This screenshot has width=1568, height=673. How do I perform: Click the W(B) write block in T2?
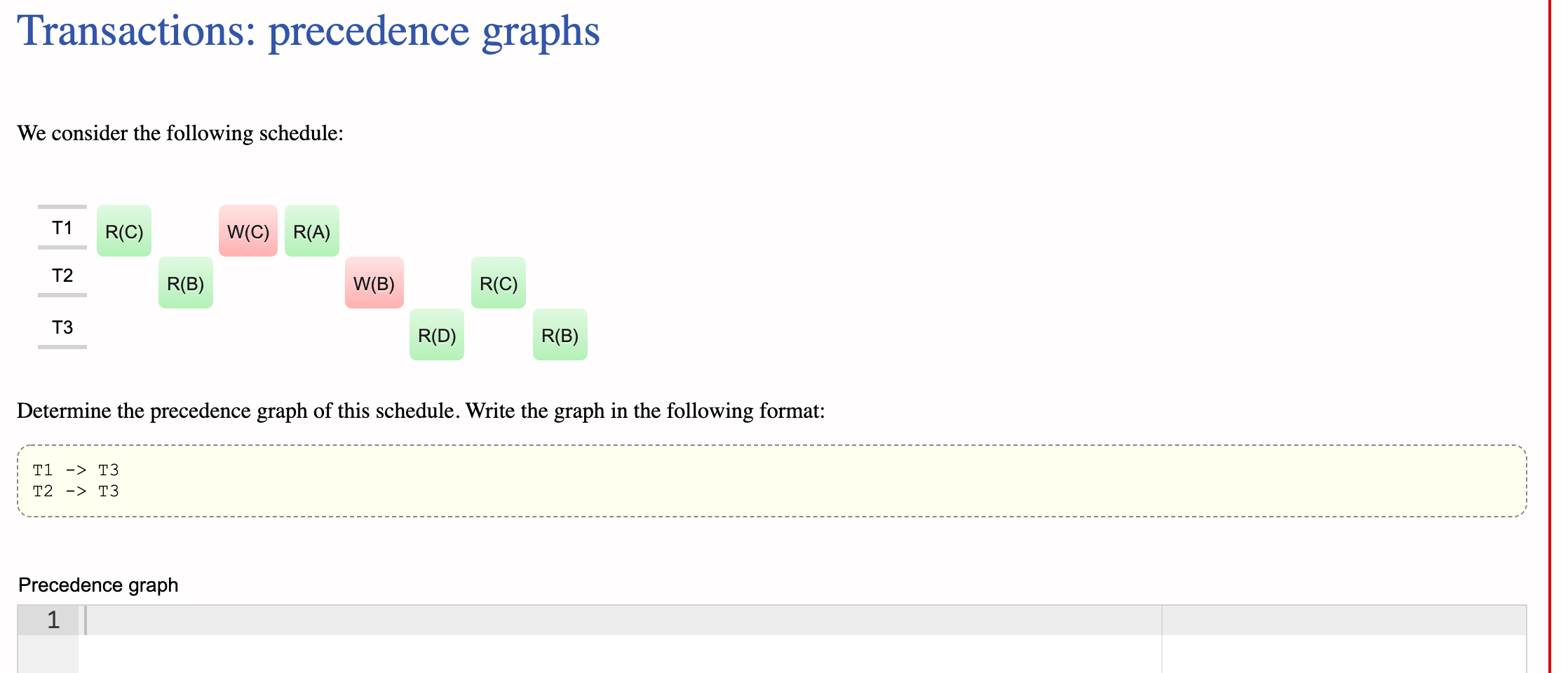[374, 284]
